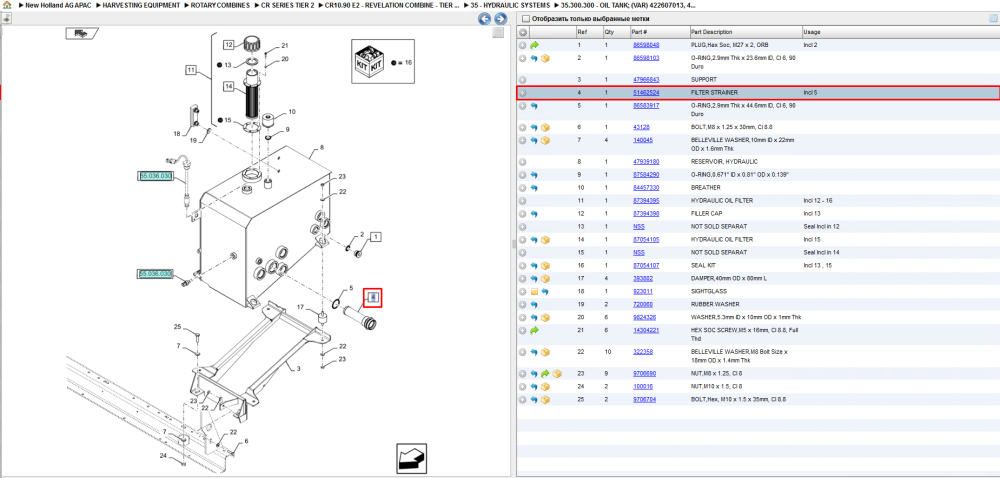Click the blue replace arrow in the Ref 5 row
The width and height of the screenshot is (1000, 478).
coord(534,106)
